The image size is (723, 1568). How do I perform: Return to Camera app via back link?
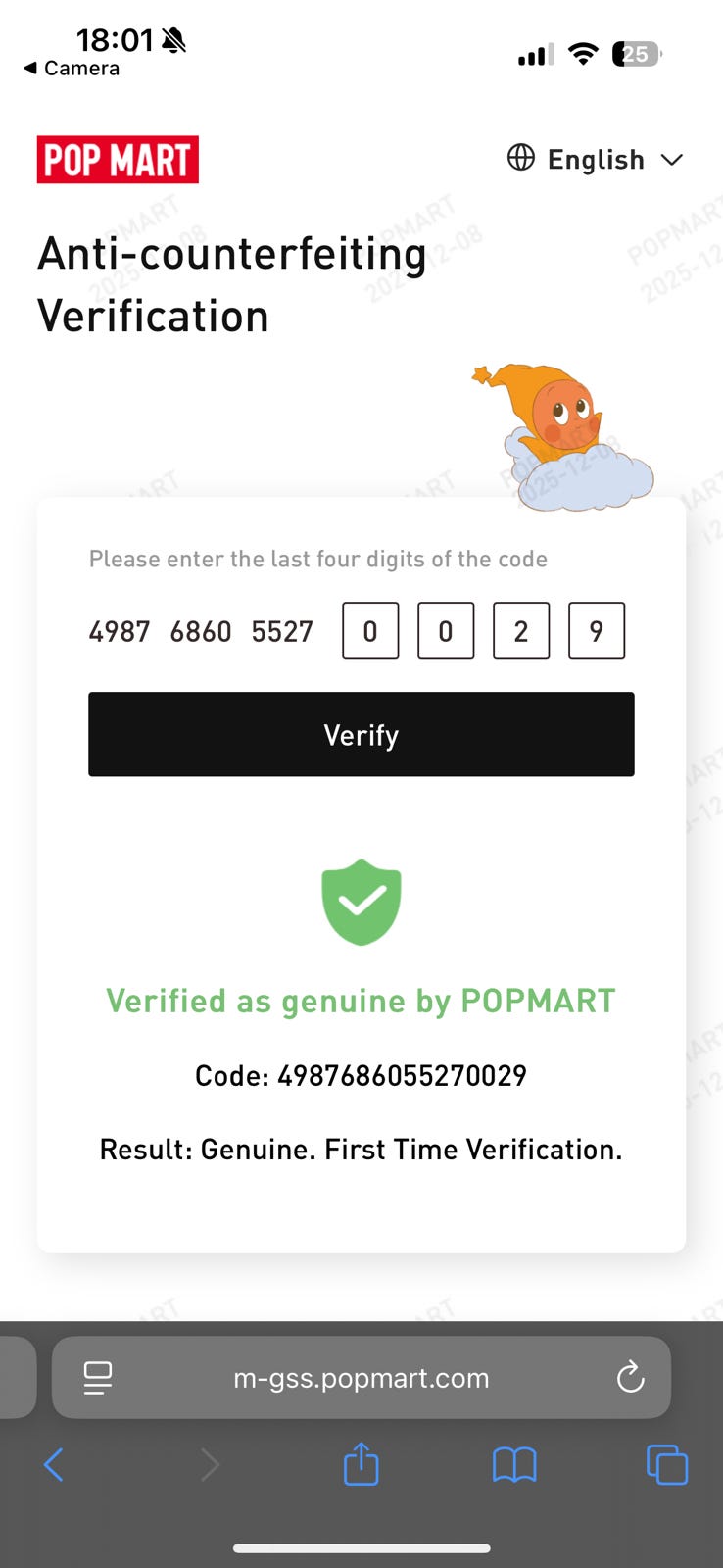coord(72,68)
